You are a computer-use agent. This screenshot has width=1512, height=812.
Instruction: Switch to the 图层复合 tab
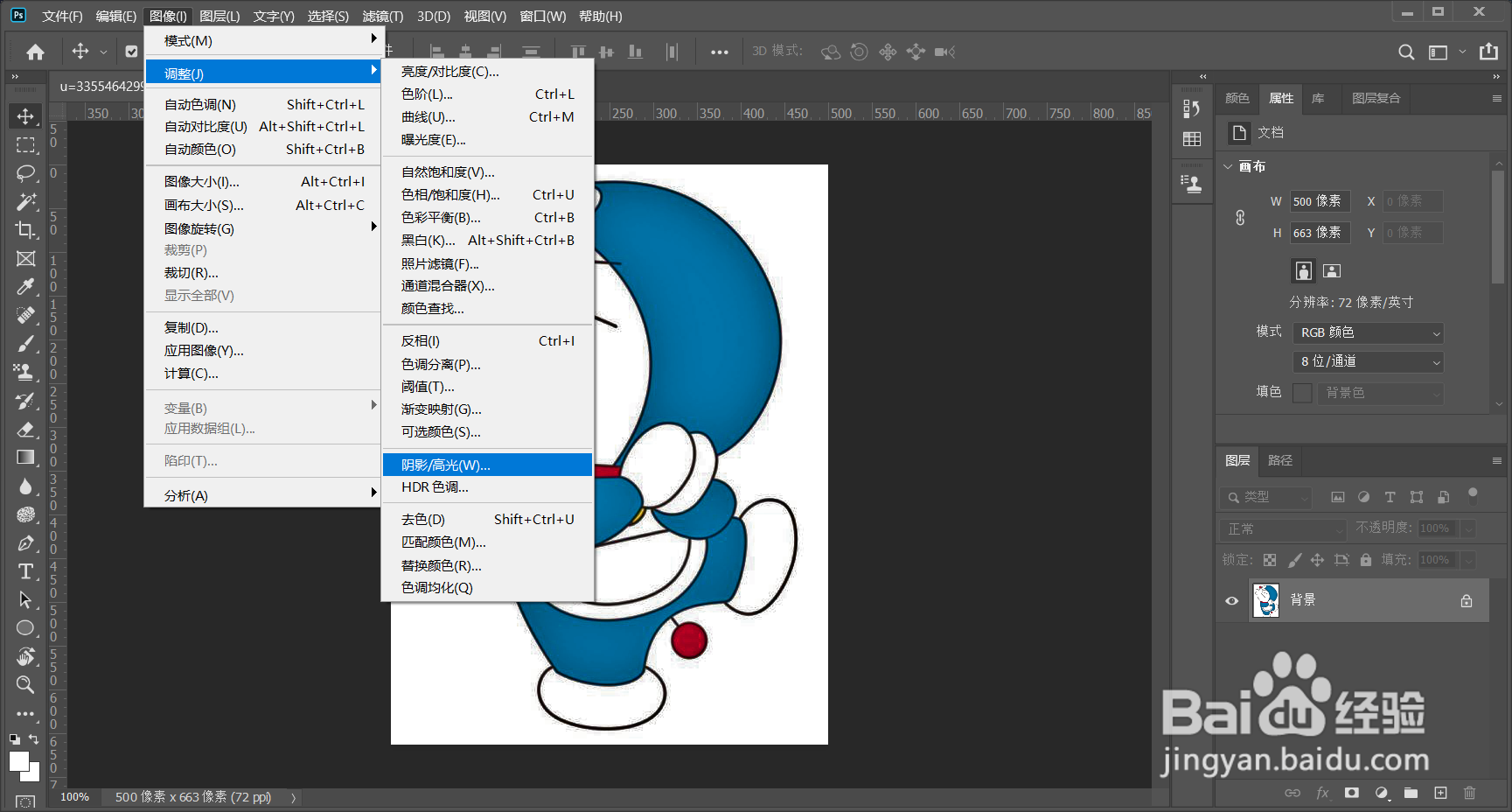1376,98
